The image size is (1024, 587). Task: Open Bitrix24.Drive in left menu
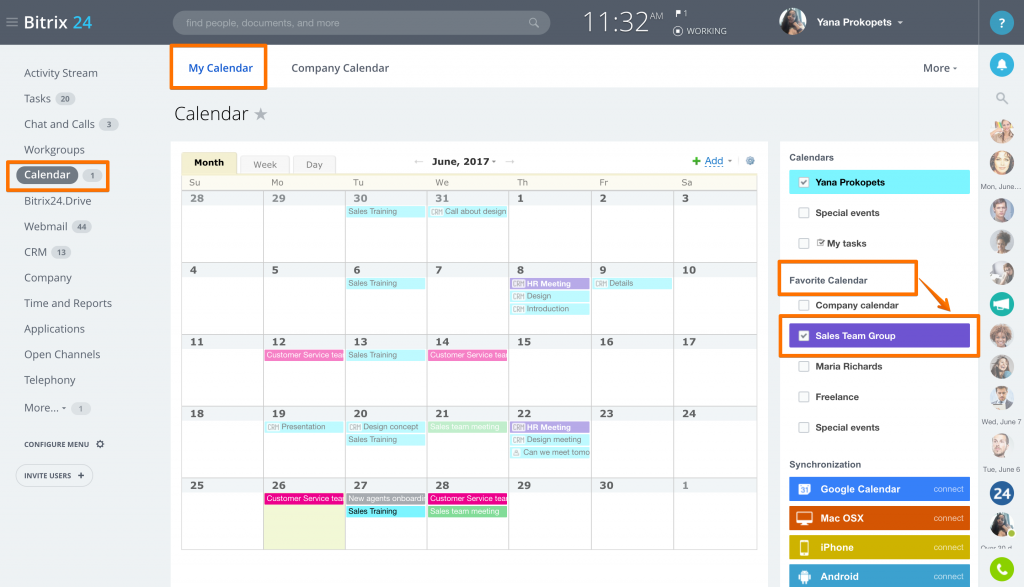pos(57,201)
